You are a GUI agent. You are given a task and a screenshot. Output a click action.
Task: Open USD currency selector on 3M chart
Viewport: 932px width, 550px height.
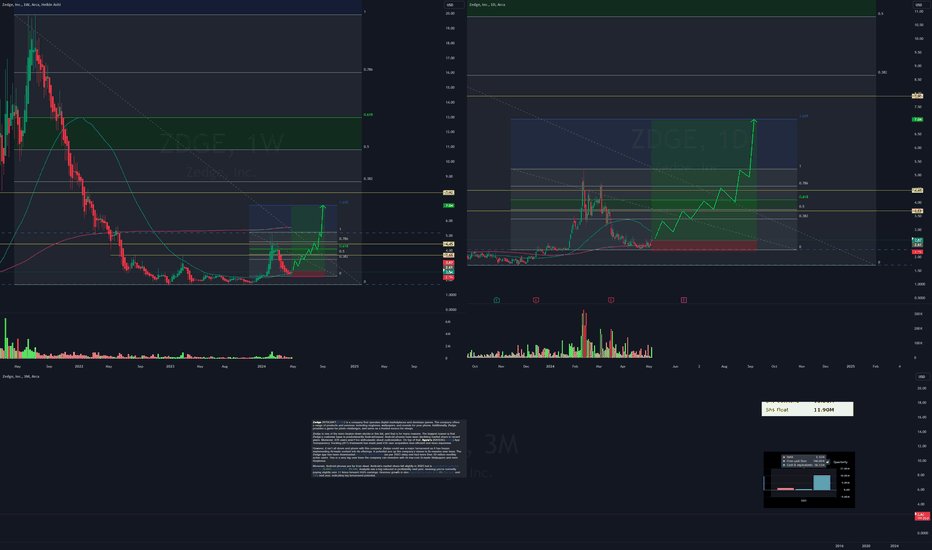point(921,376)
